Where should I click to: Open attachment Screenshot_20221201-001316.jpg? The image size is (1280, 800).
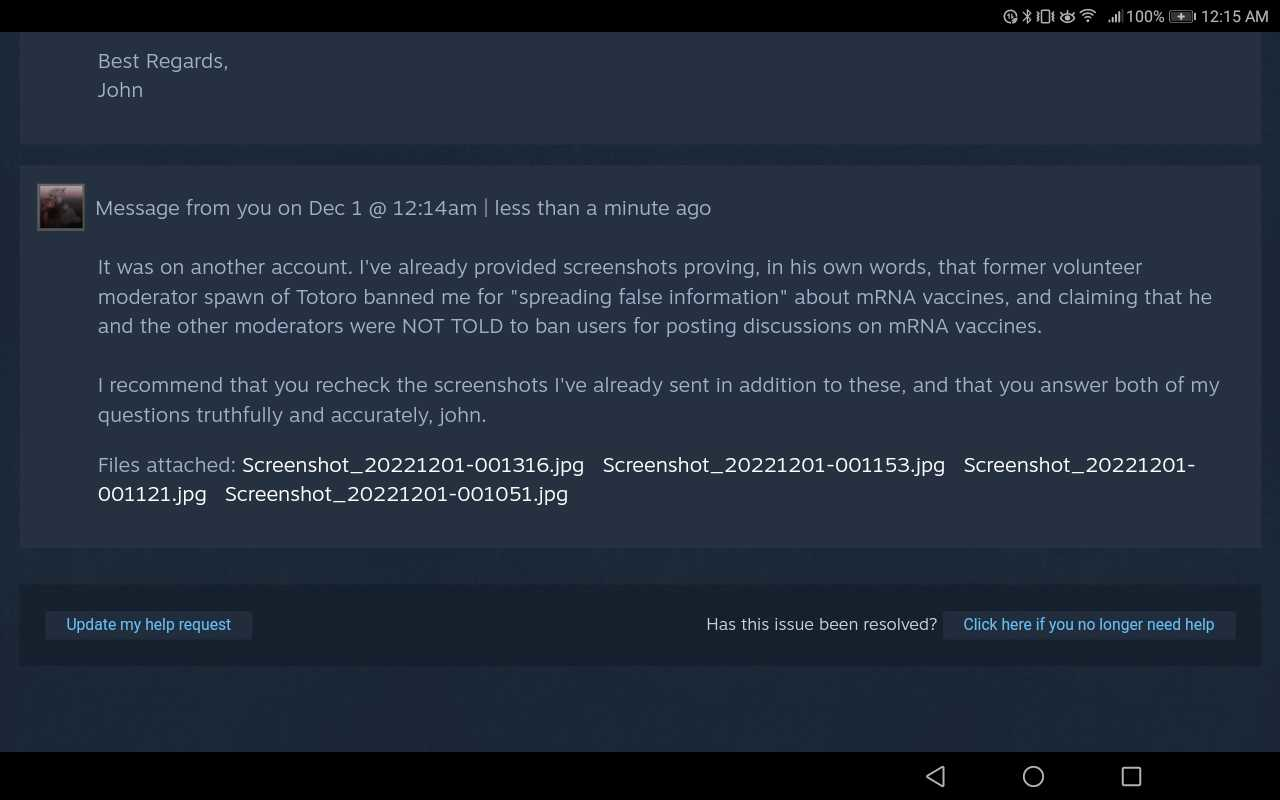(413, 465)
